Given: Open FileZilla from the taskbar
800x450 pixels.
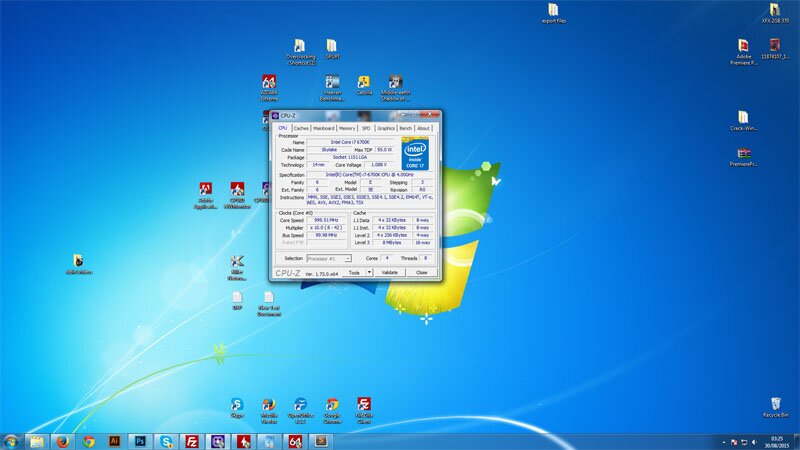Looking at the screenshot, I should tap(192, 442).
